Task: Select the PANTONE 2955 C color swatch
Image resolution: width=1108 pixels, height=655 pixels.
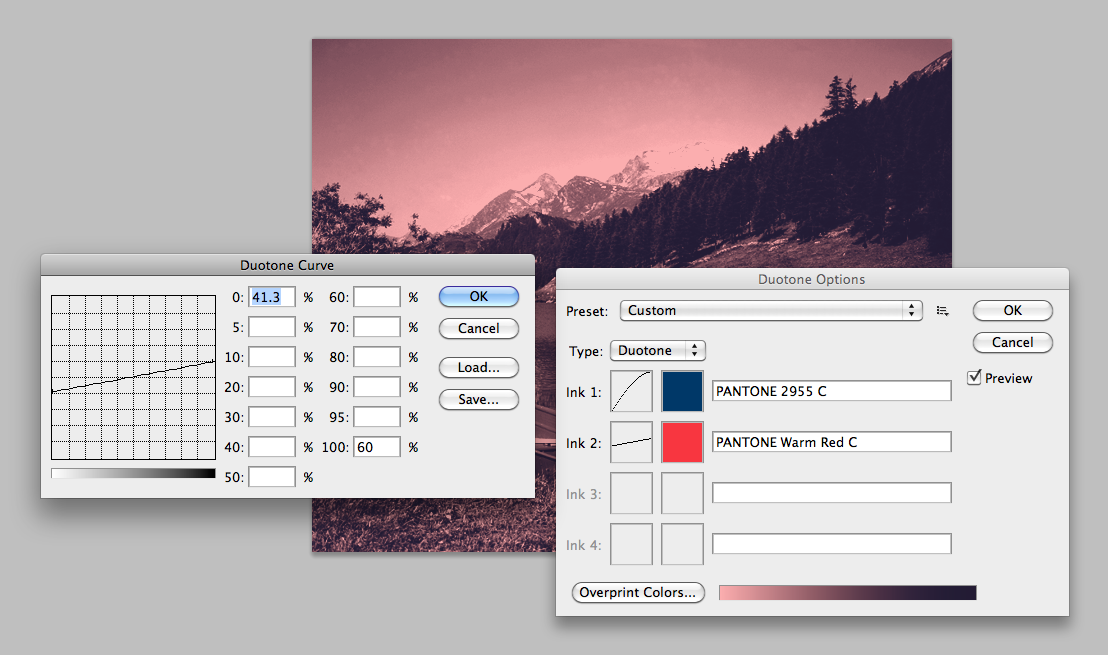Action: 682,390
